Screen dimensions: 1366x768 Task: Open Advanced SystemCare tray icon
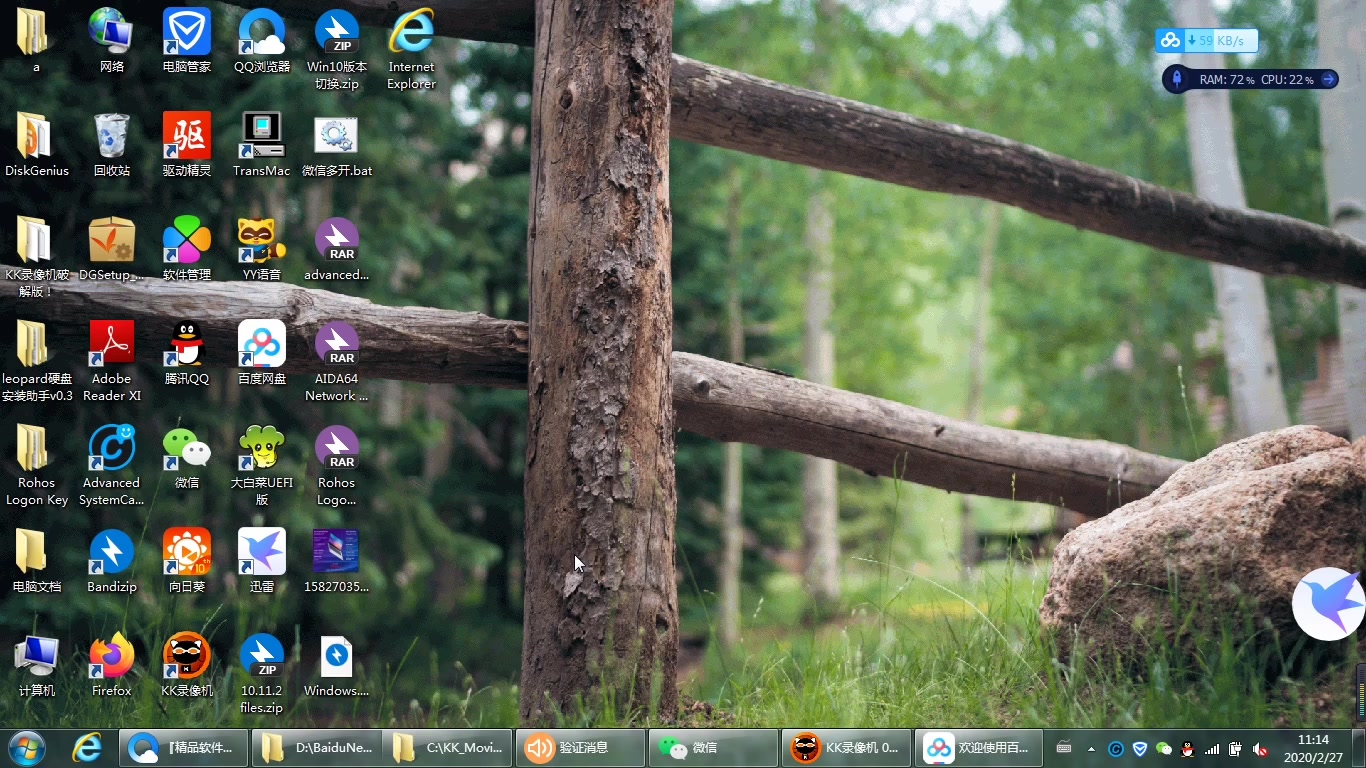point(1116,748)
